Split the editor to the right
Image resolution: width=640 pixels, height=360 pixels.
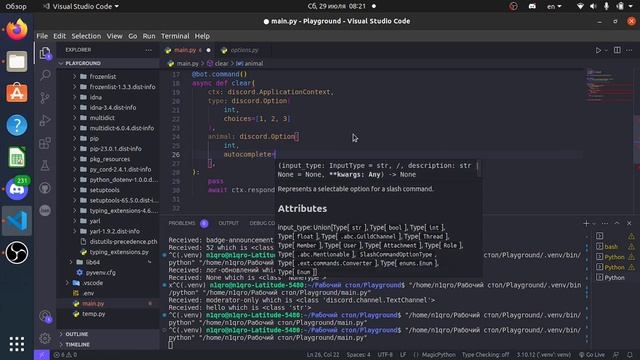coord(617,50)
